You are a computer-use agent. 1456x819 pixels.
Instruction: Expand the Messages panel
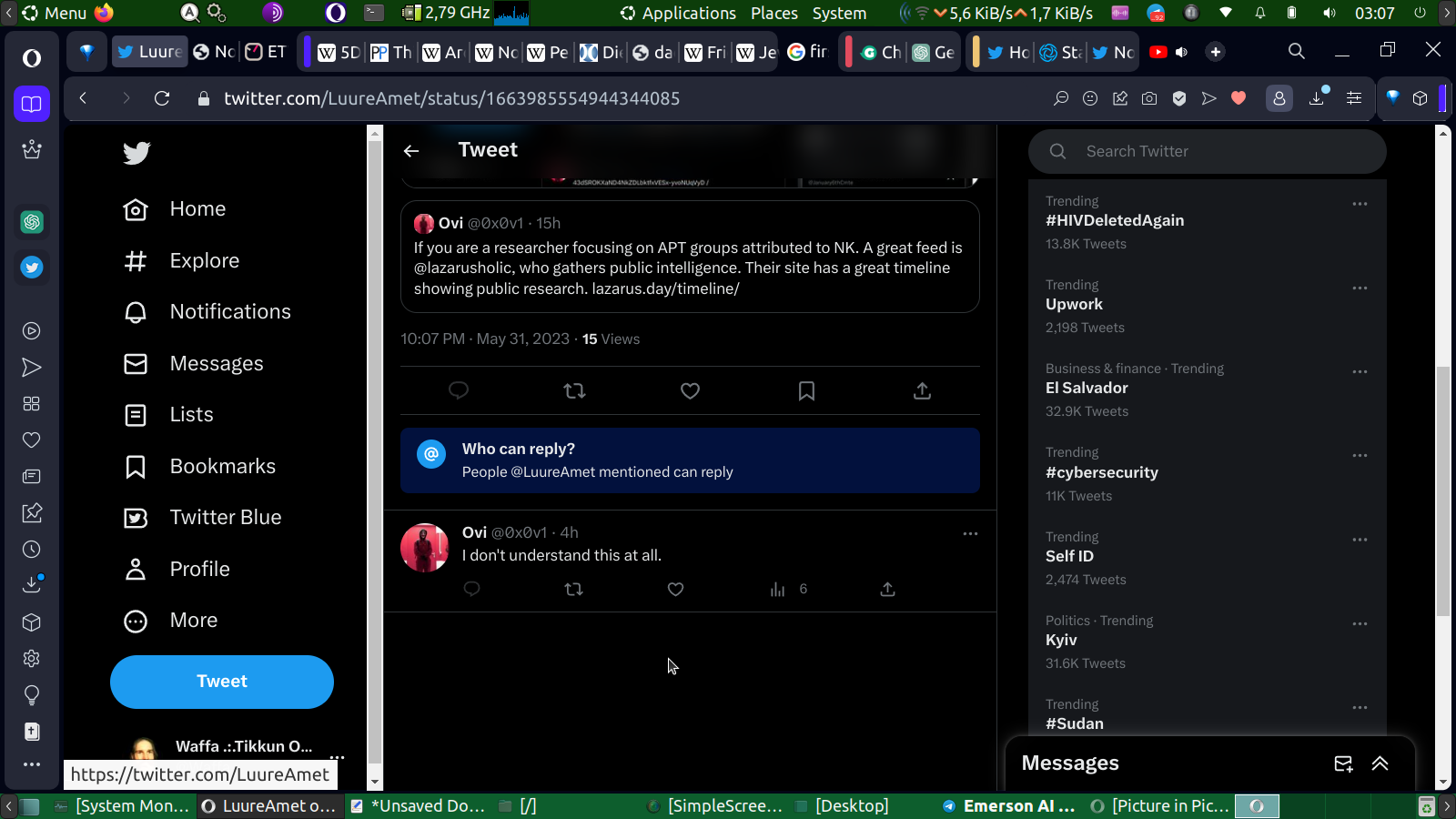click(1380, 763)
